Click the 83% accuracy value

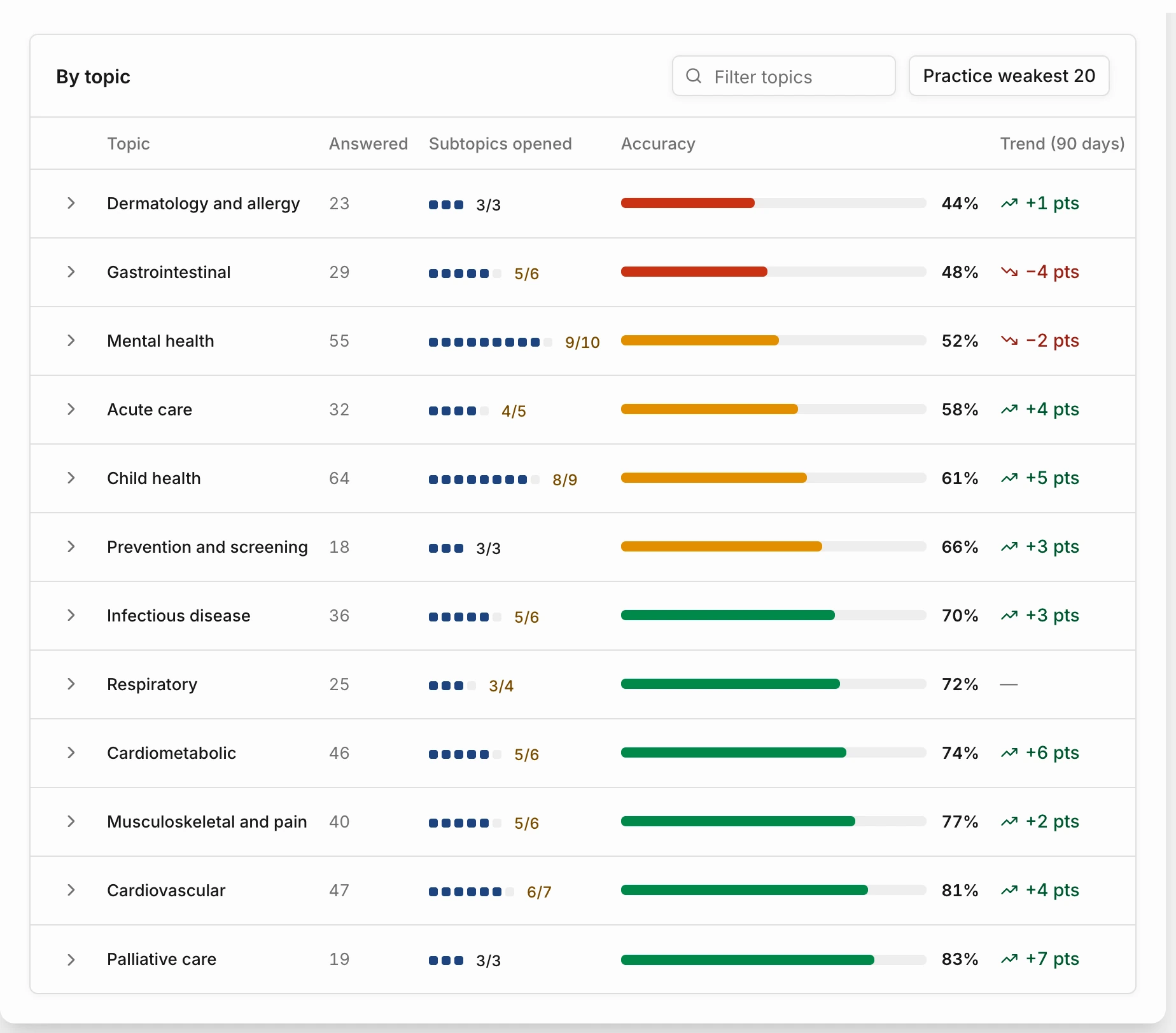(x=960, y=959)
